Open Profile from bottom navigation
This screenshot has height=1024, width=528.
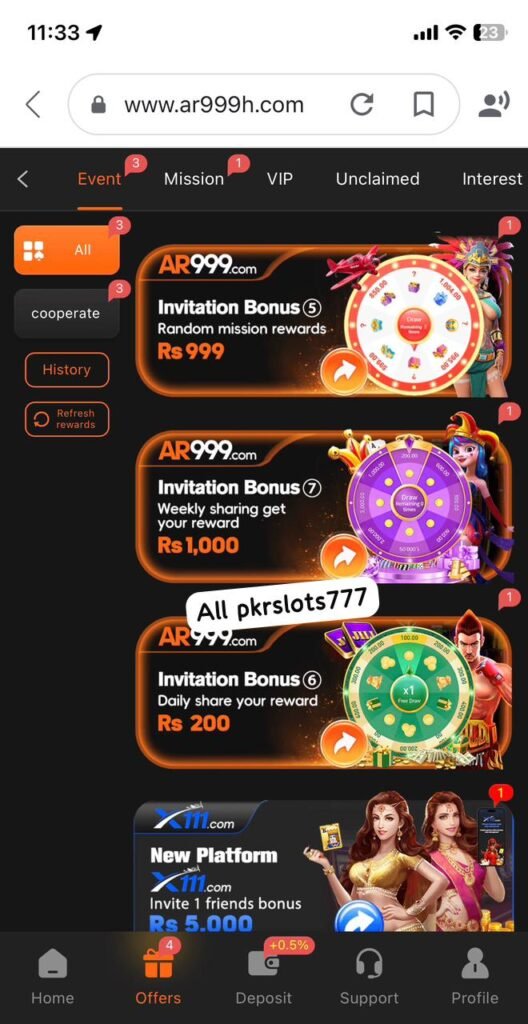click(475, 978)
